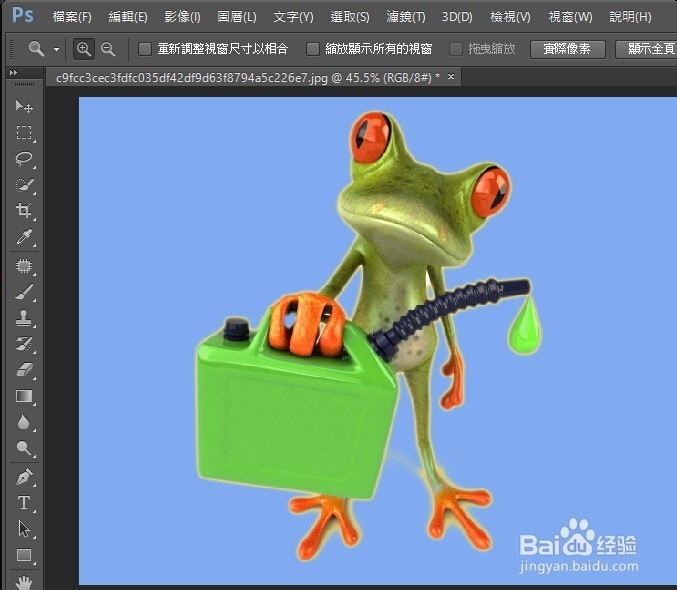Select the Spot Healing Brush tool
Viewport: 677px width, 590px height.
tap(24, 266)
